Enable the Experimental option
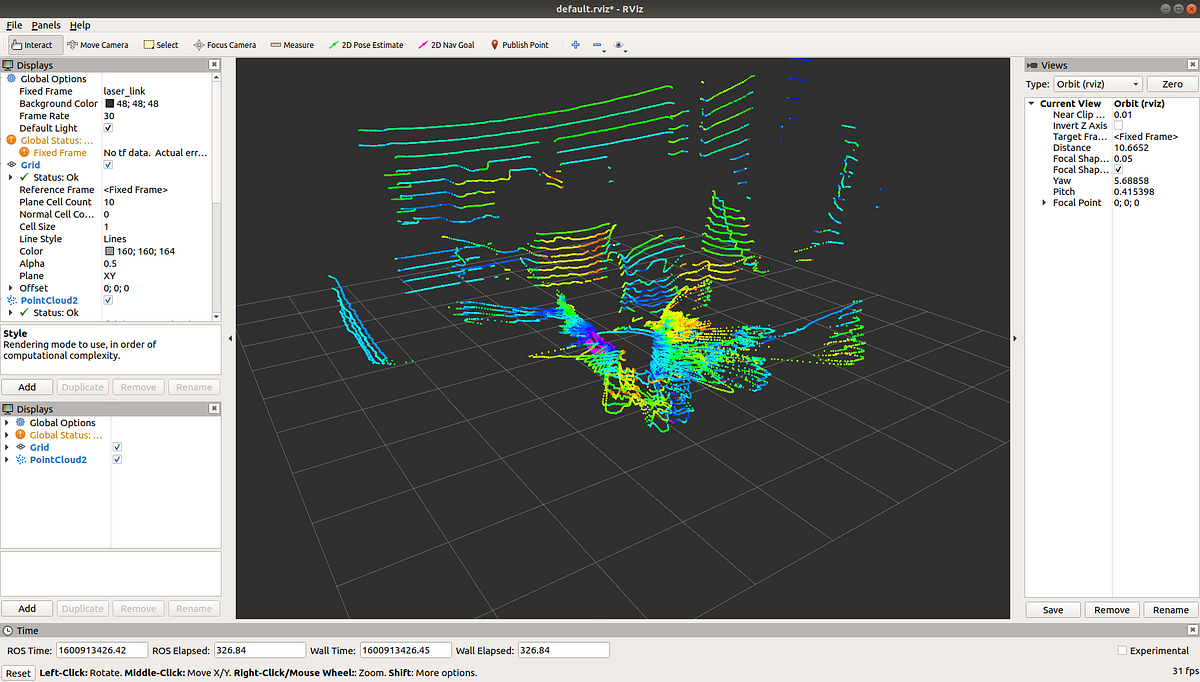Screen dimensions: 1200x682 1122,649
